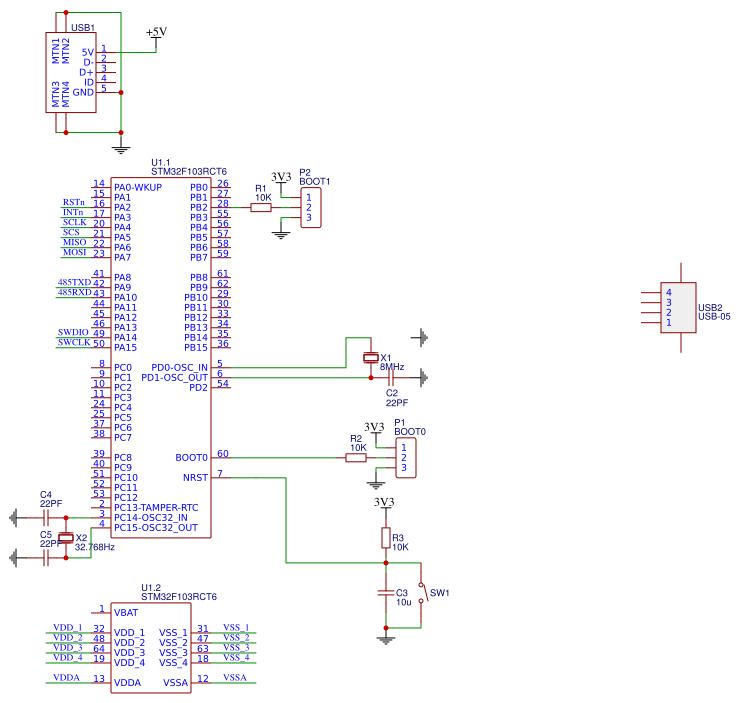Click the +5V power symbol
The width and height of the screenshot is (741, 703).
[x=156, y=38]
